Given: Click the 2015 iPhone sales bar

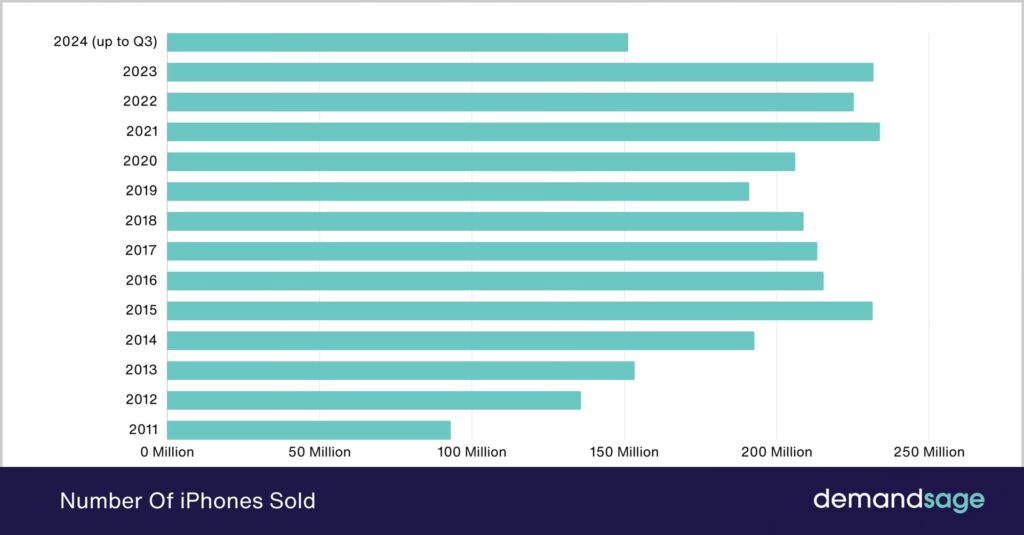Looking at the screenshot, I should 520,311.
